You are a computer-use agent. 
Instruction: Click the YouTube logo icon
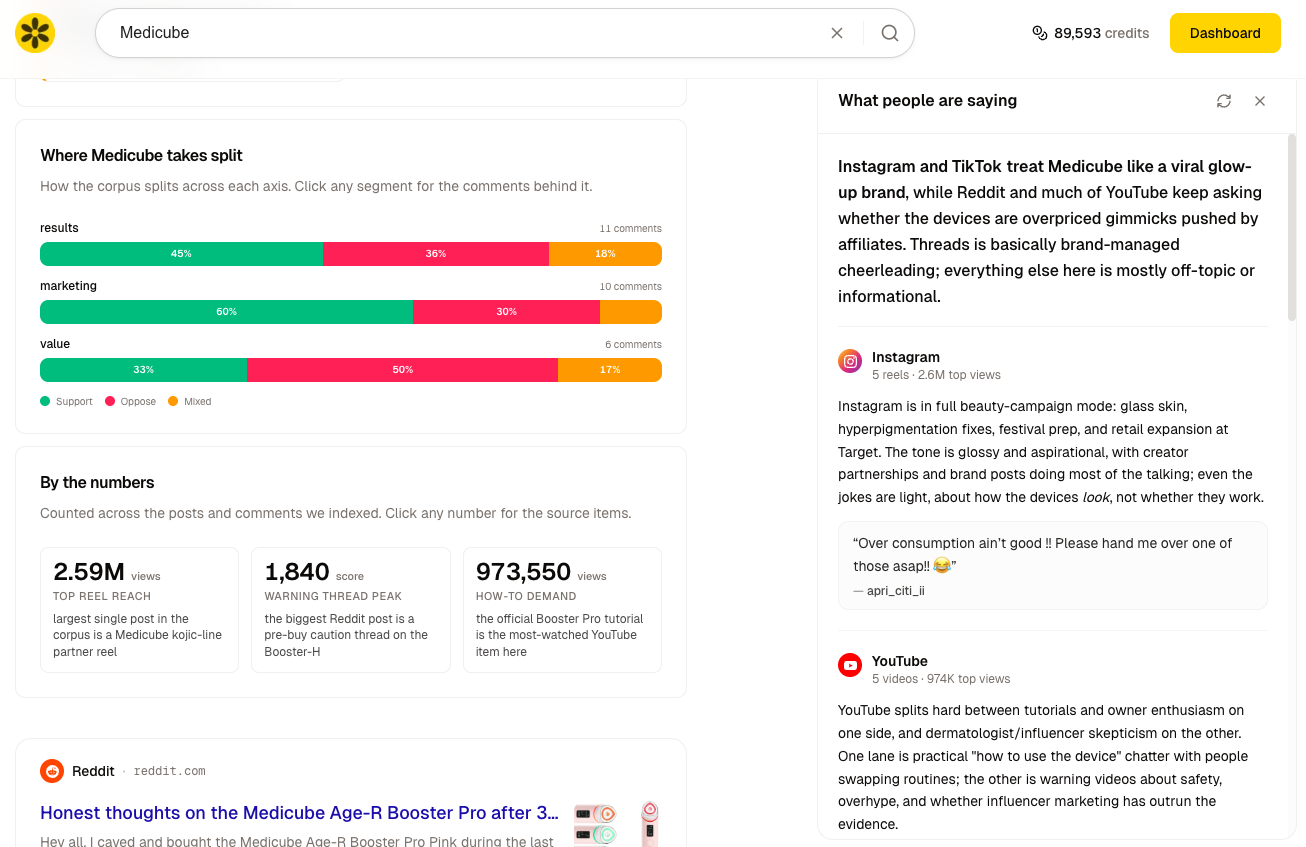click(x=850, y=665)
